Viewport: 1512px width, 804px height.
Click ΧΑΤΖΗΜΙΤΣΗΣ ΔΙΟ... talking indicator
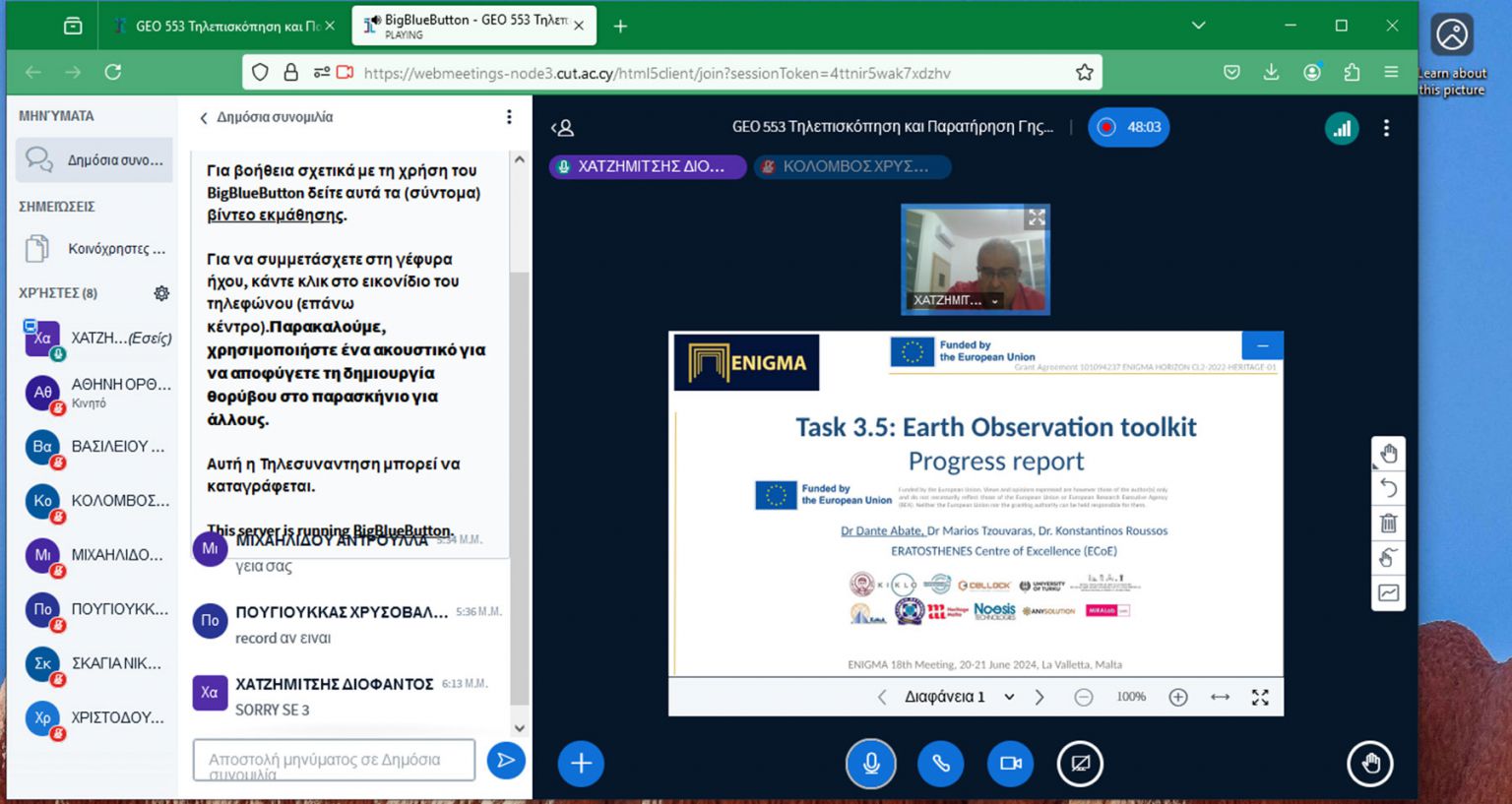coord(648,167)
